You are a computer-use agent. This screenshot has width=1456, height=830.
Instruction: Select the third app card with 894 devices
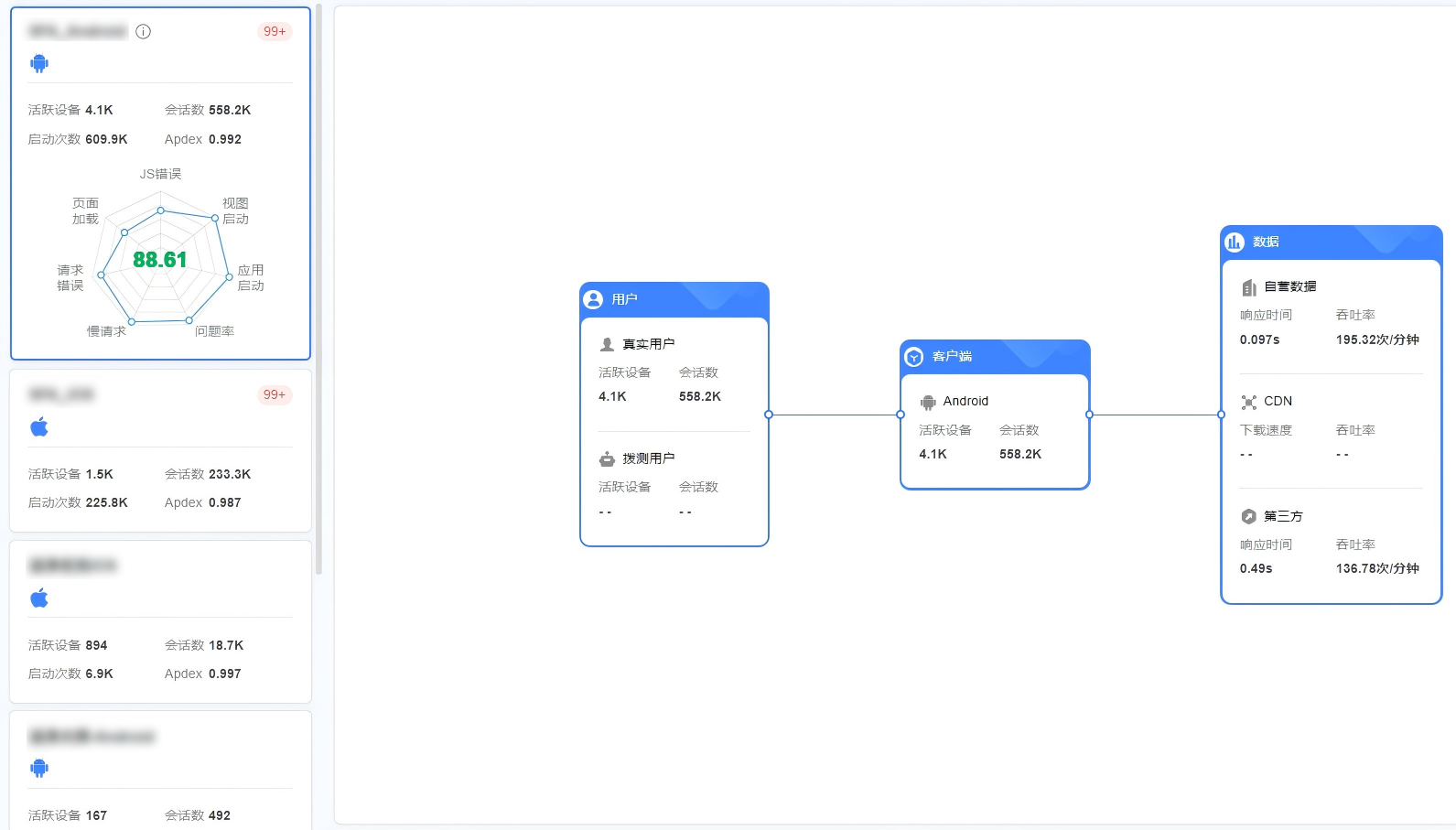pyautogui.click(x=160, y=621)
